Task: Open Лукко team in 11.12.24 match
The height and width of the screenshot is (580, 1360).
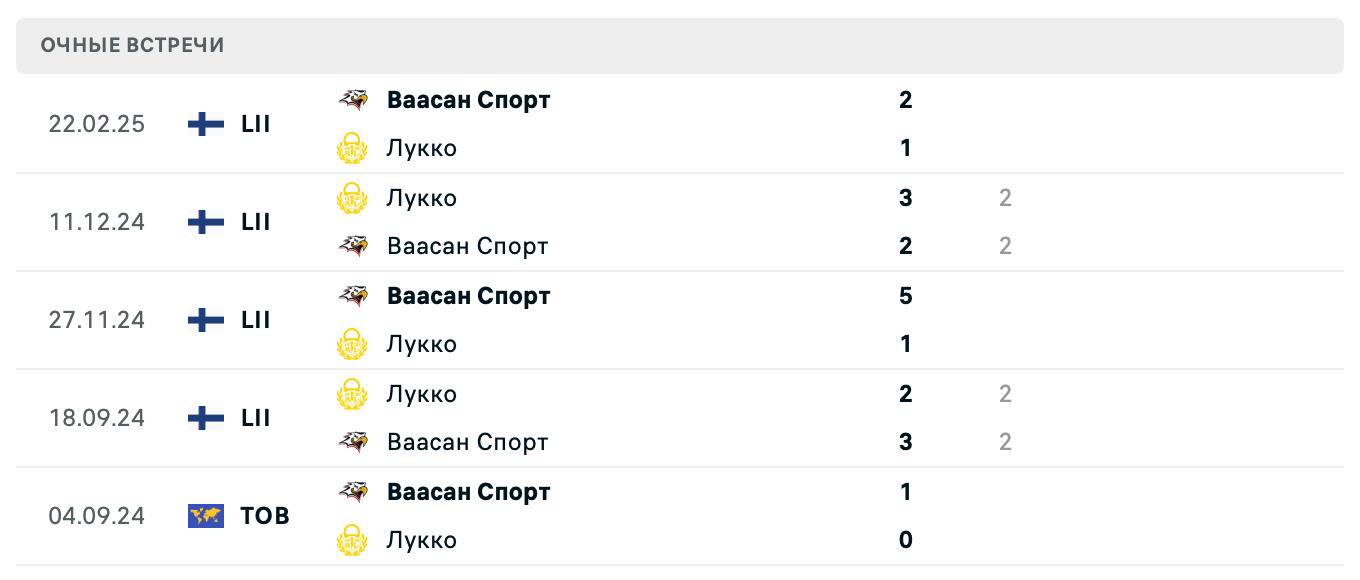Action: (421, 198)
